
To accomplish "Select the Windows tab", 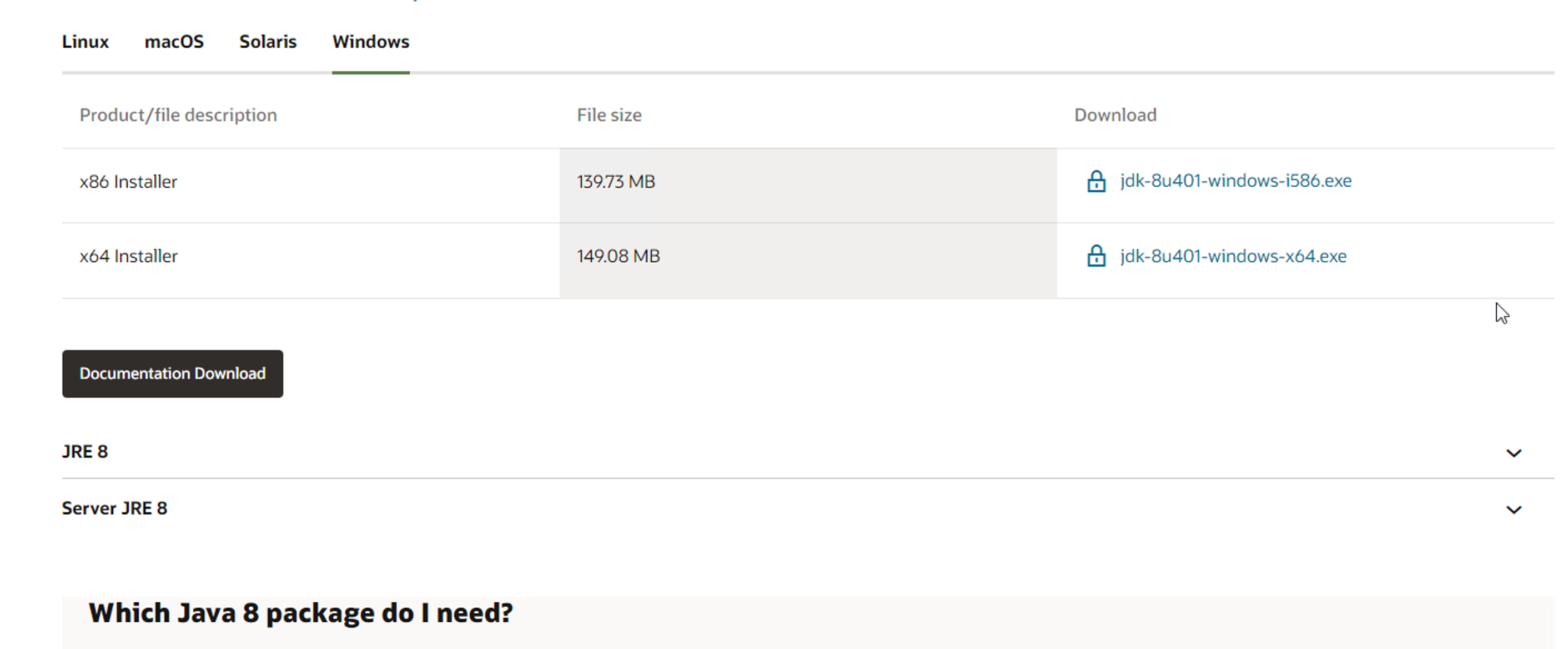I will click(x=371, y=42).
